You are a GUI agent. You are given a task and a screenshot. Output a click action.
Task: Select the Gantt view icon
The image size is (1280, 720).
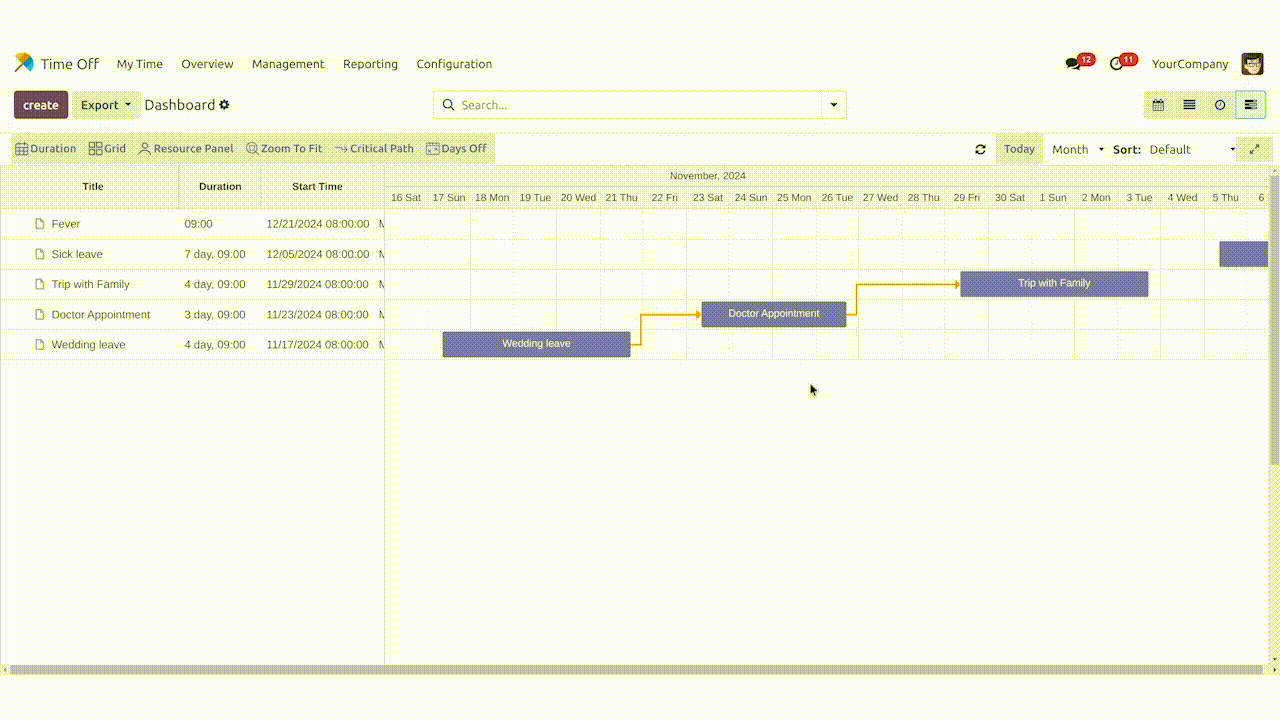[1250, 105]
